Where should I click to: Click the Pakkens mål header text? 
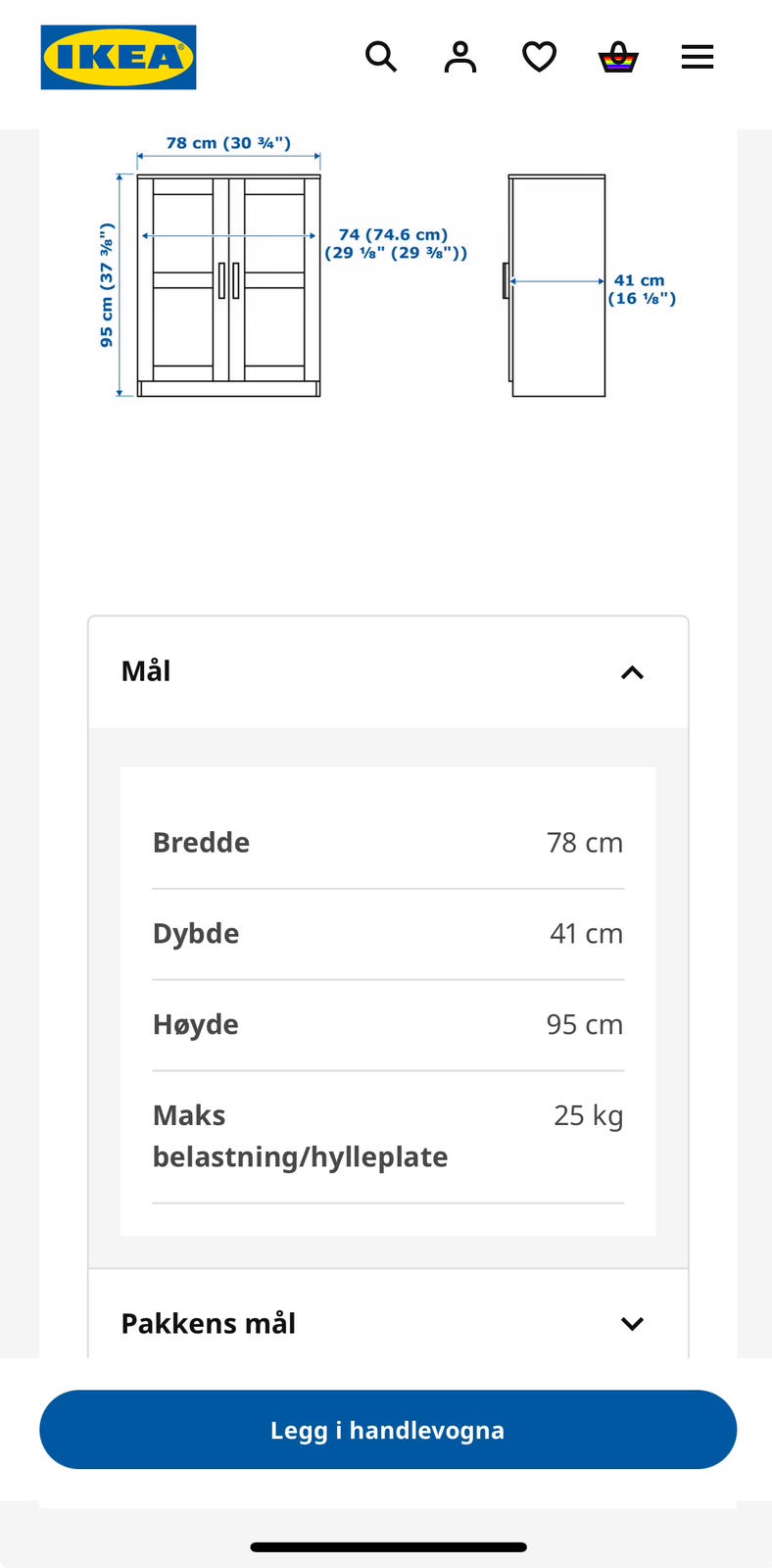(209, 1324)
